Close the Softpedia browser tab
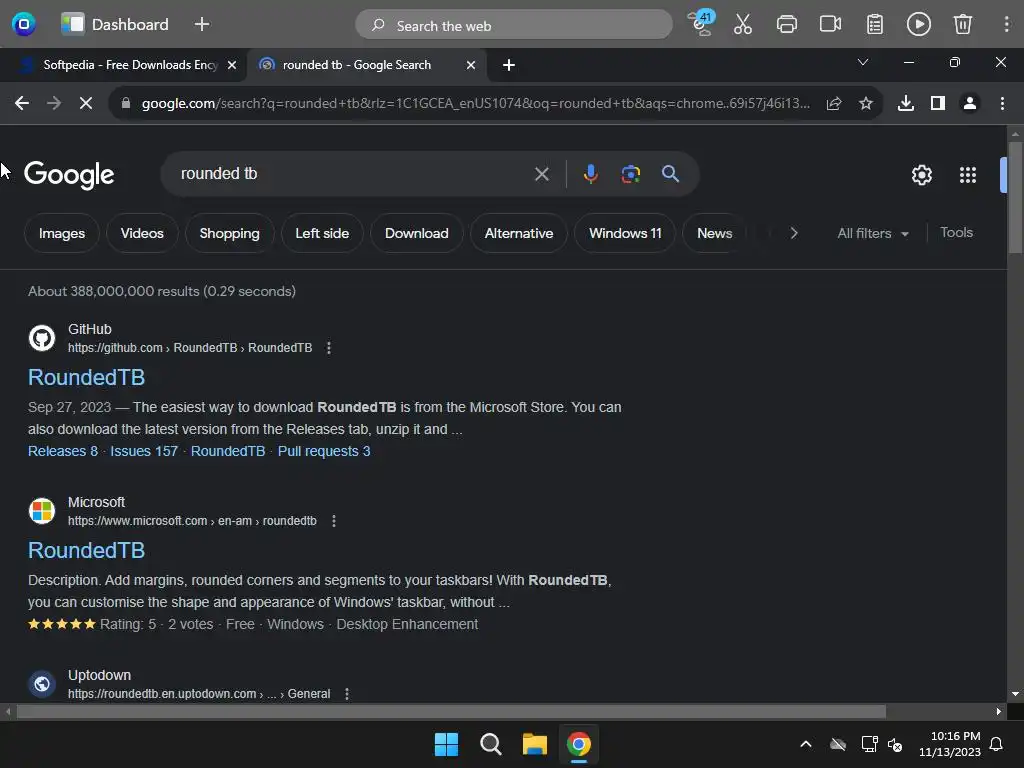Viewport: 1024px width, 768px height. click(232, 65)
